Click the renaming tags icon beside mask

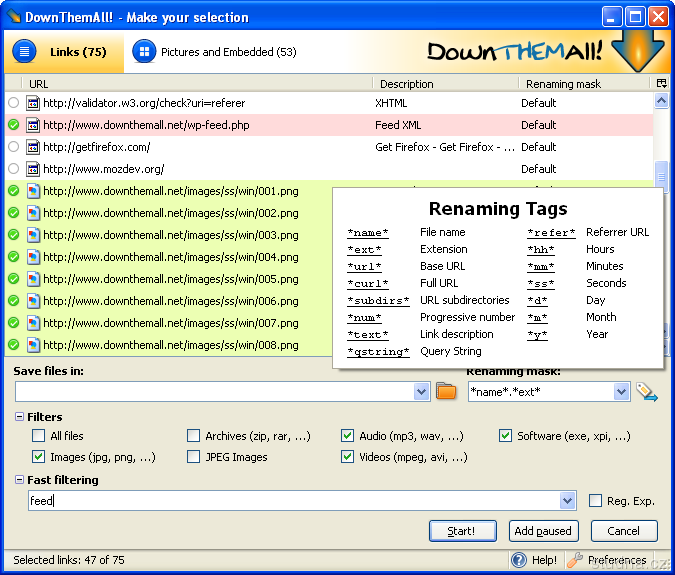[x=646, y=392]
